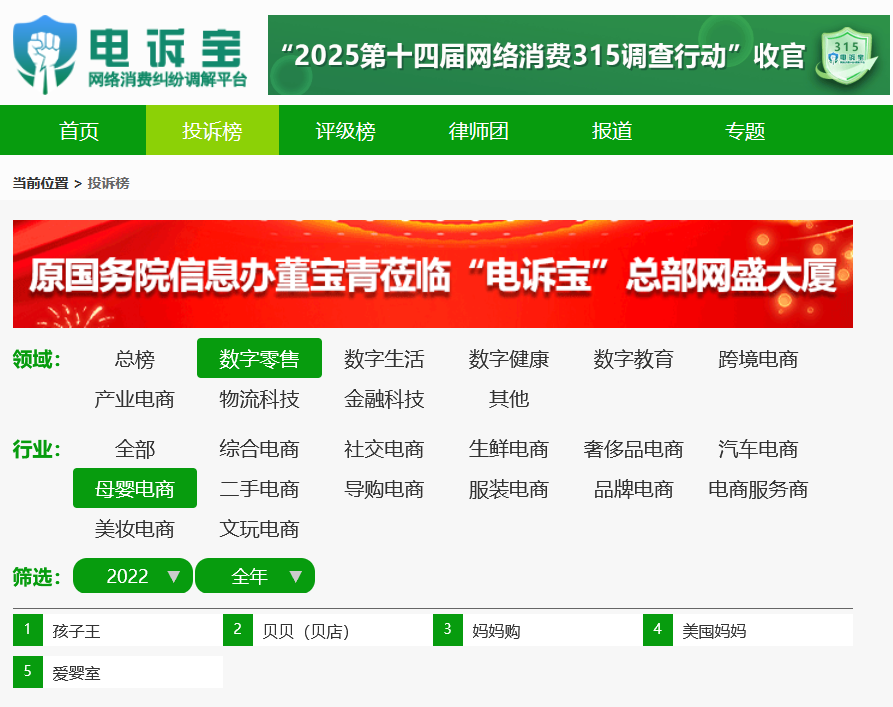Select 物流科技 domain filter
This screenshot has height=707, width=893.
point(259,399)
